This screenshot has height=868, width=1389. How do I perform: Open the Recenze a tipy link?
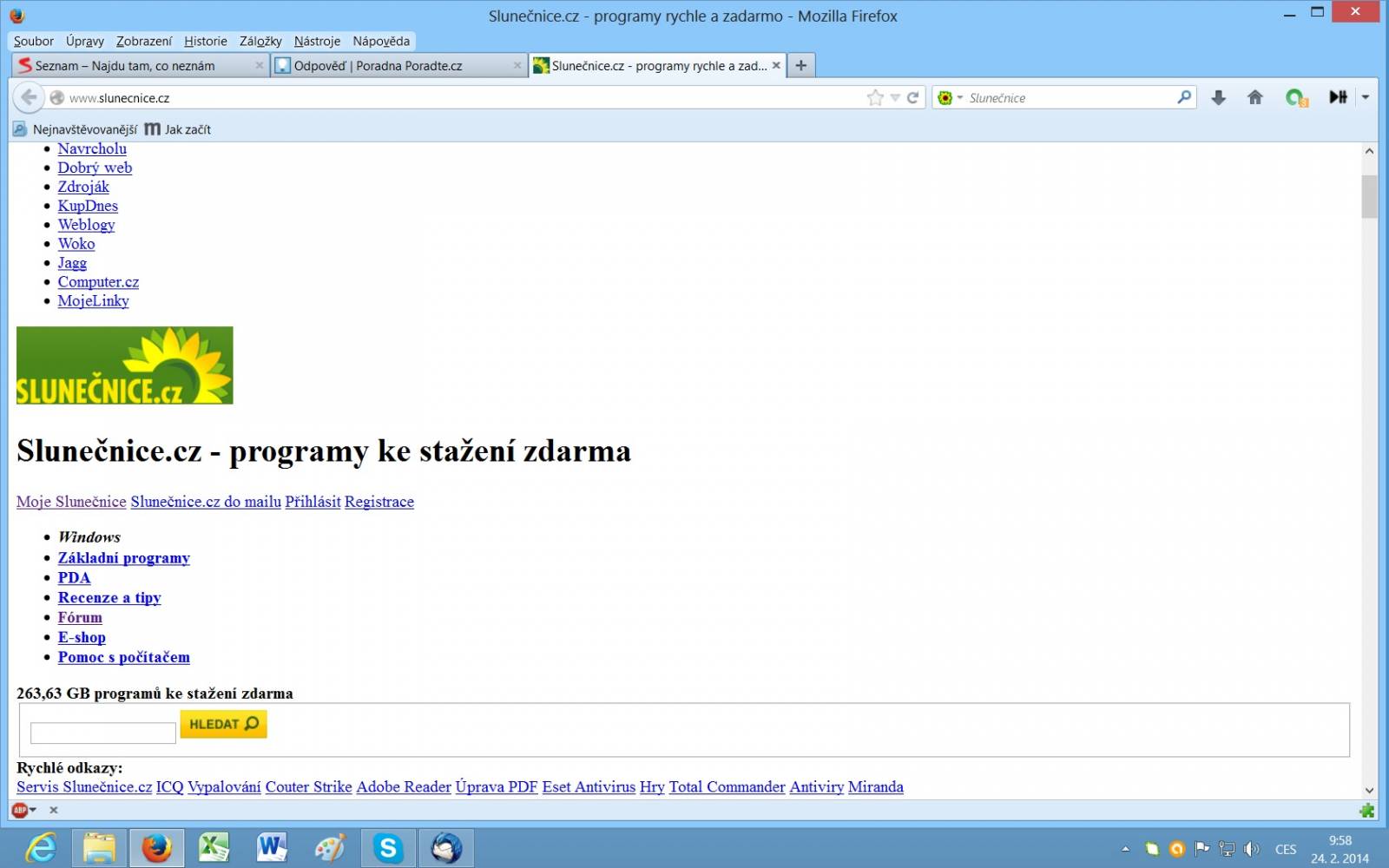[x=109, y=598]
